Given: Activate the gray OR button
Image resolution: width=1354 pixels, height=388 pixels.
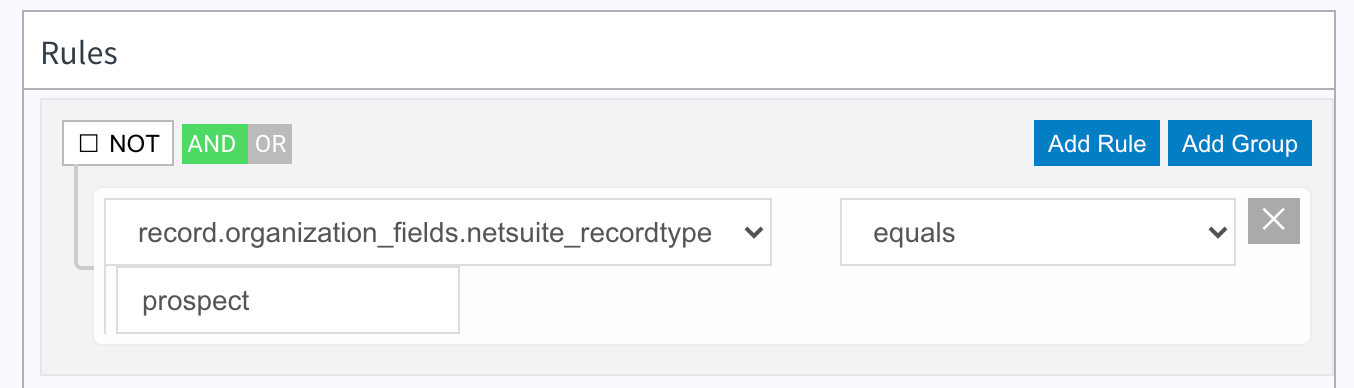Looking at the screenshot, I should click(270, 143).
